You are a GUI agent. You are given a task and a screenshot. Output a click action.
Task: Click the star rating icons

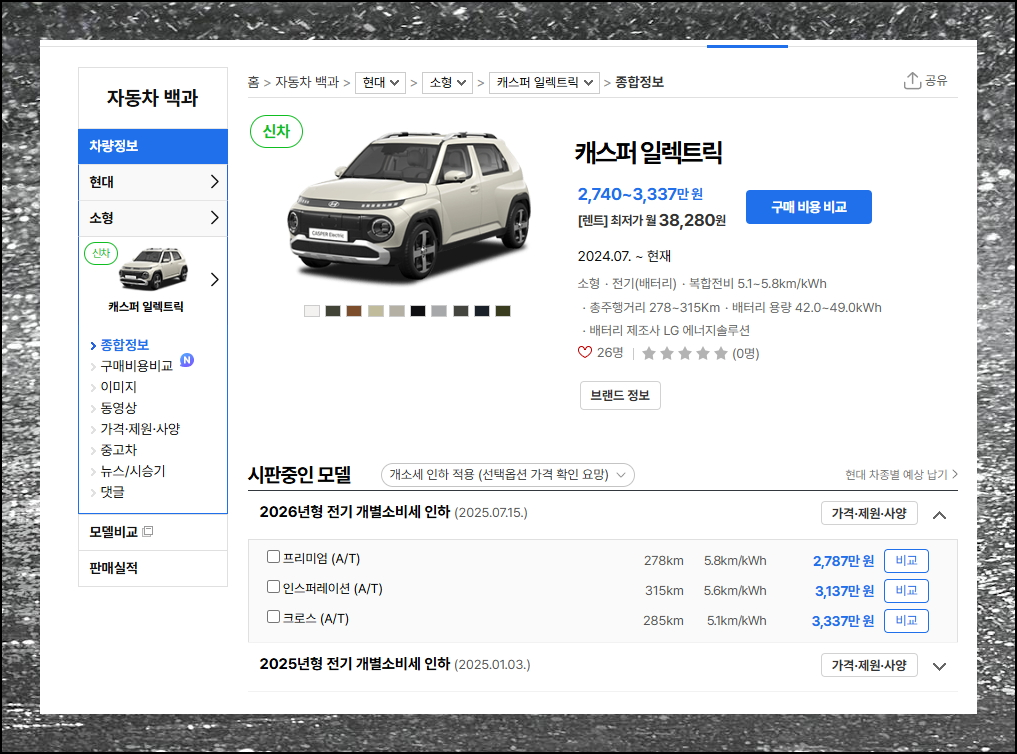click(684, 353)
